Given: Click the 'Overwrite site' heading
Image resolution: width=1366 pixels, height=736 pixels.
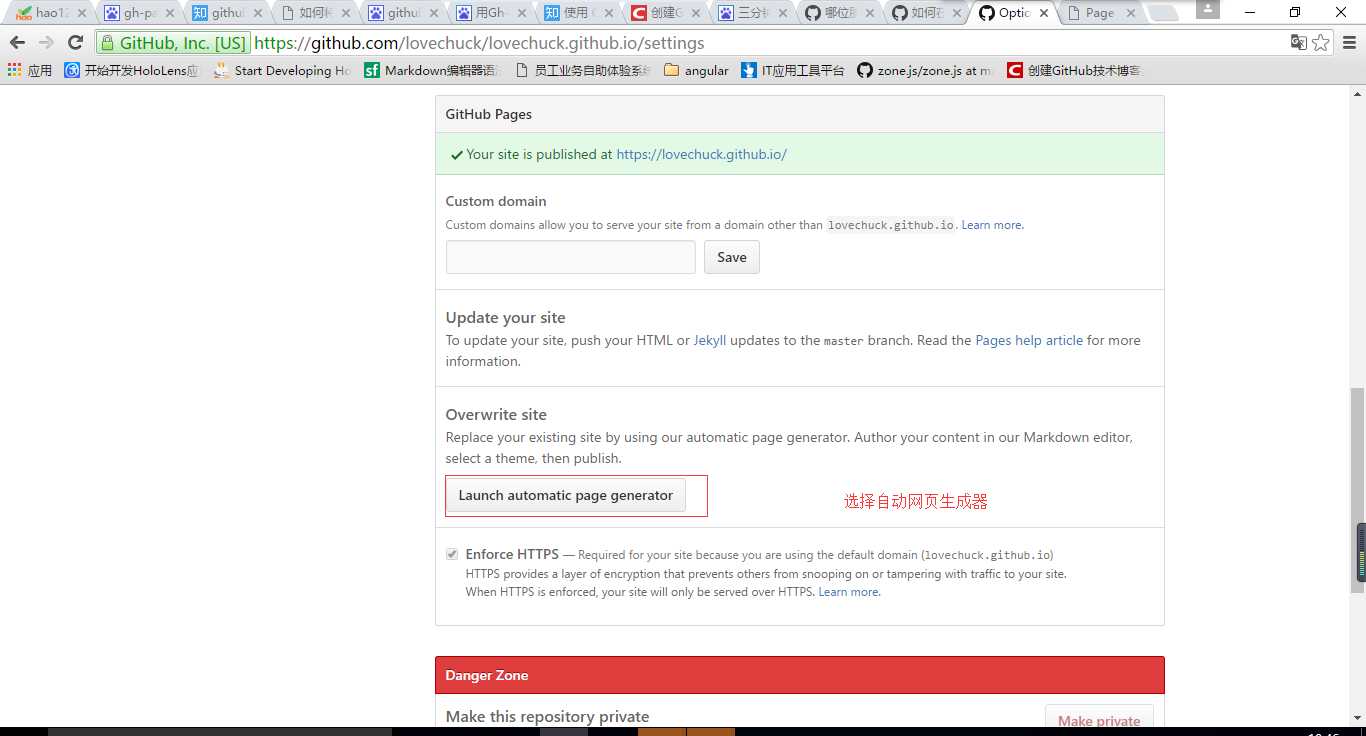Looking at the screenshot, I should 496,414.
